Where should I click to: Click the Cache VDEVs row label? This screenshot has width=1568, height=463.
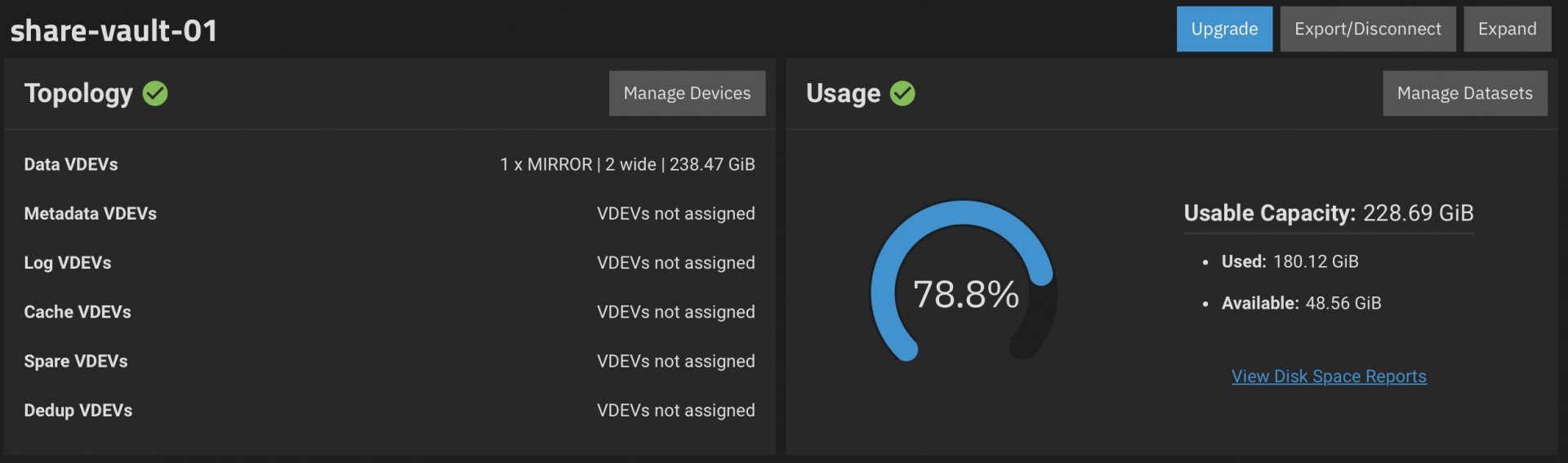coord(78,311)
